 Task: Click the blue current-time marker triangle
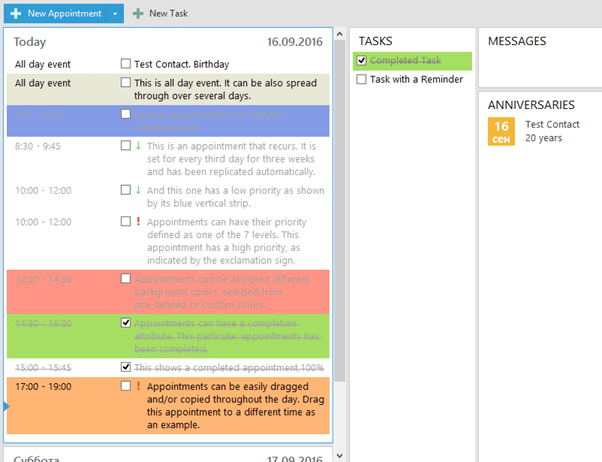coord(6,406)
